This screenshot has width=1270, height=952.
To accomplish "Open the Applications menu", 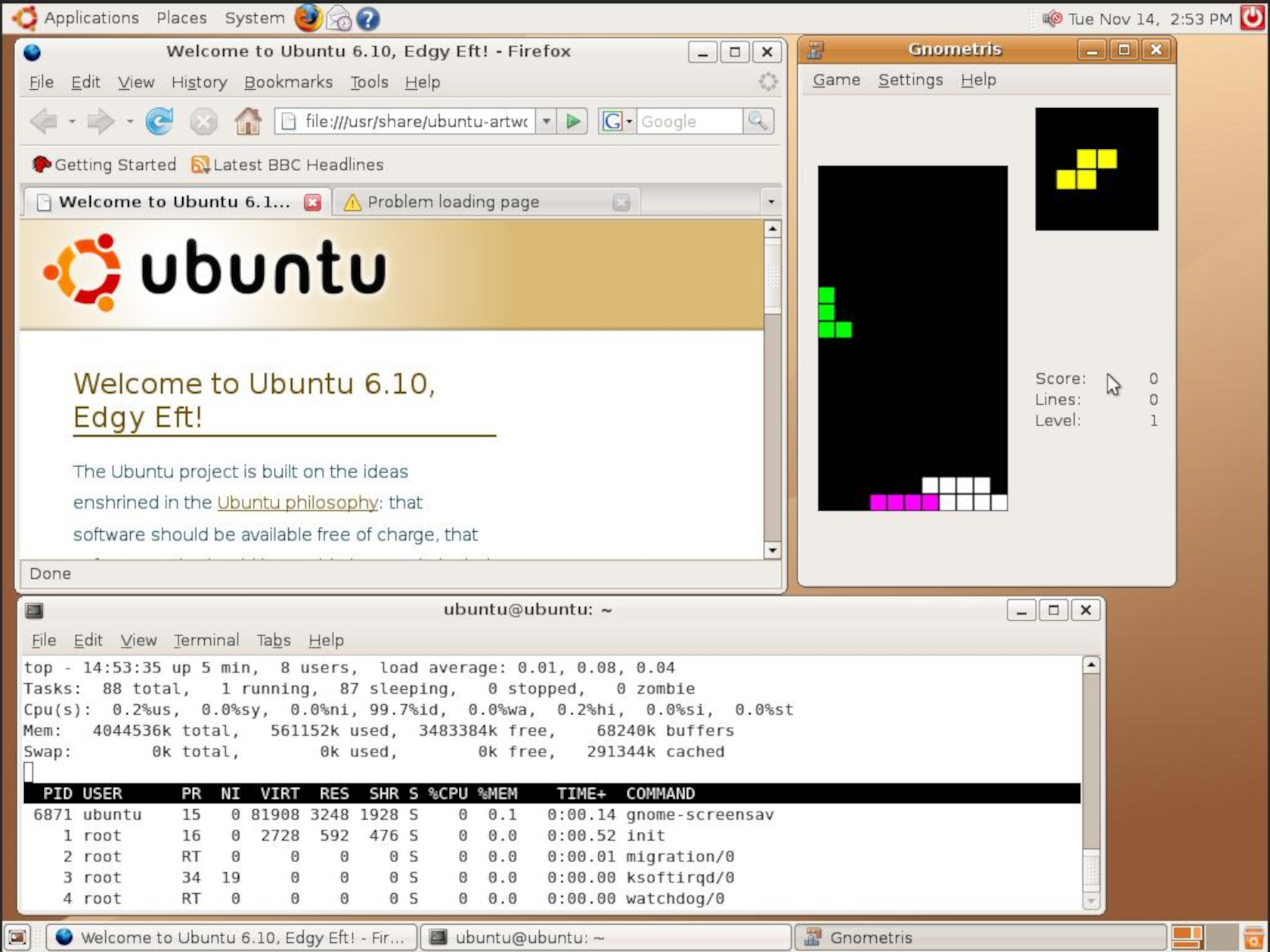I will 91,17.
